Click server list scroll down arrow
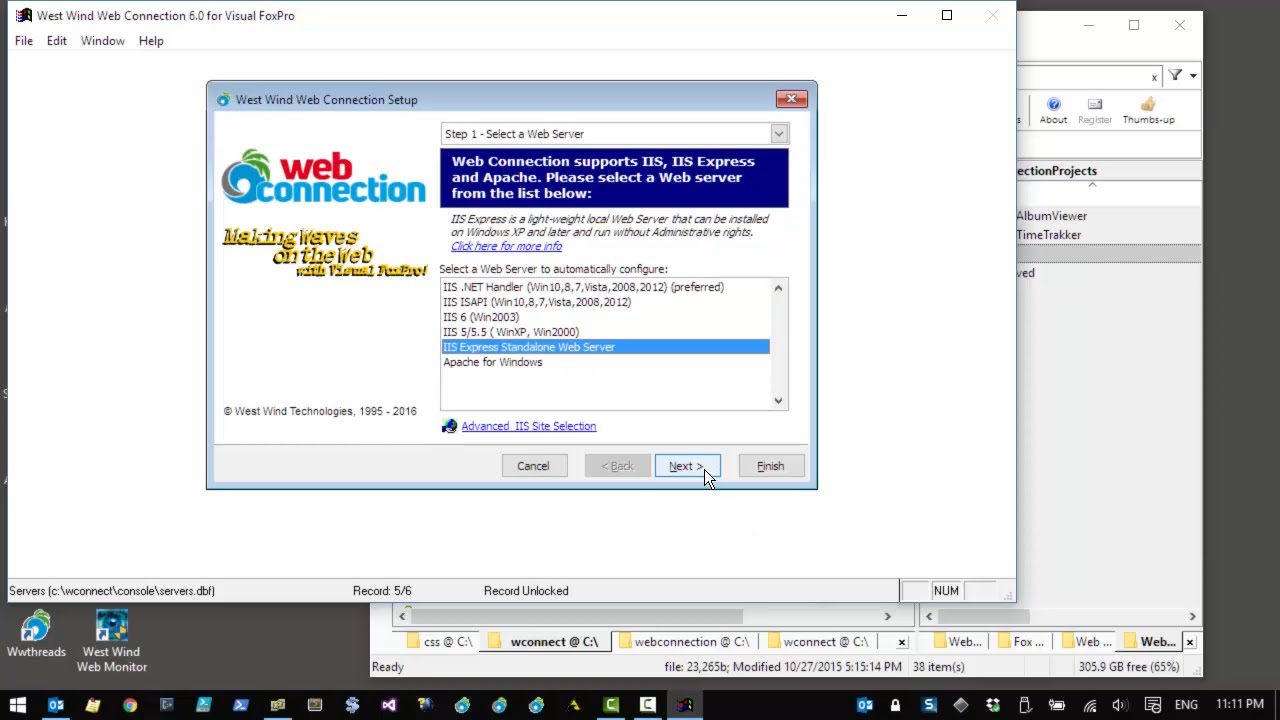This screenshot has width=1280, height=720. coord(779,401)
